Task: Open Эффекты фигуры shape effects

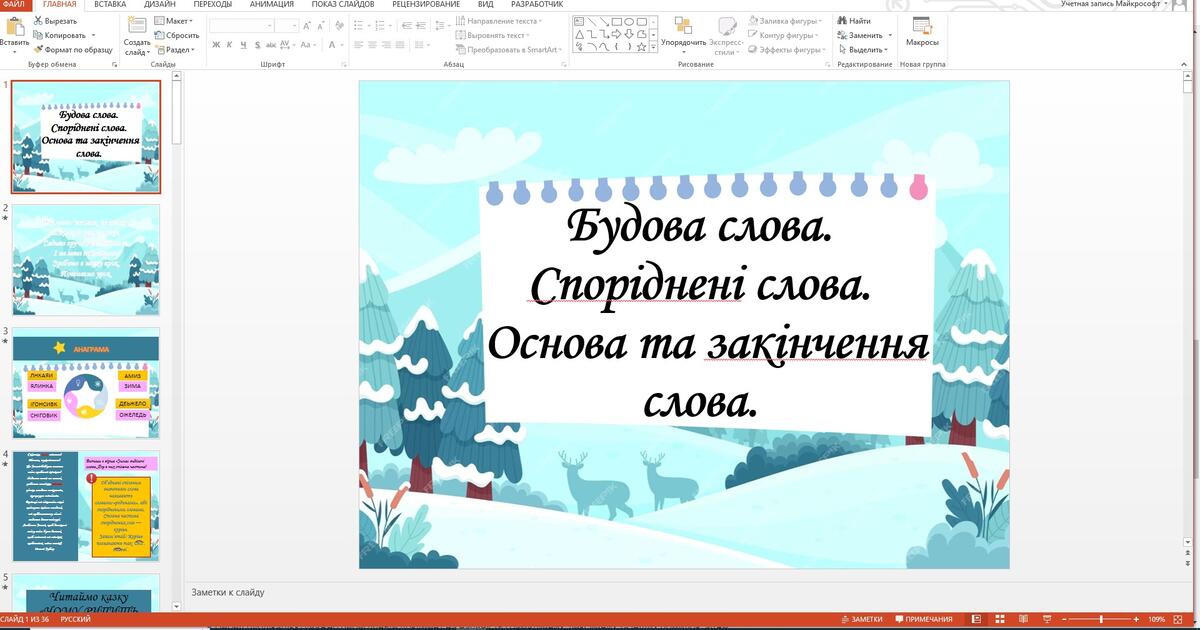Action: 786,50
